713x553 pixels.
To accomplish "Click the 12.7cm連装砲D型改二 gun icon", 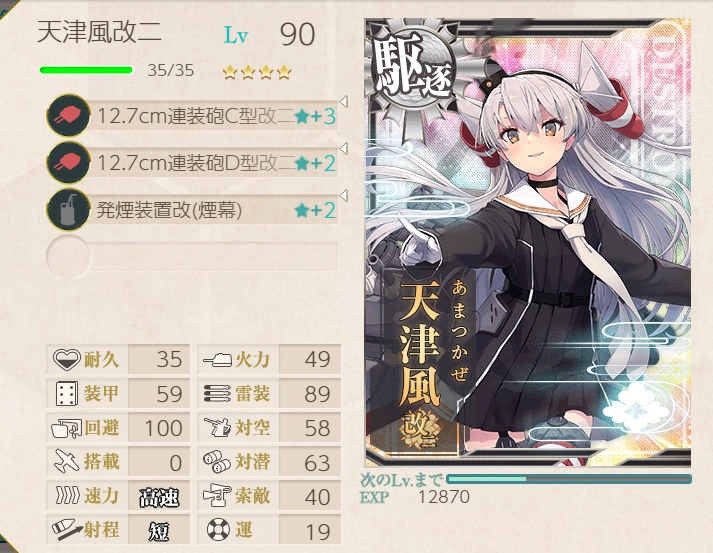I will pos(68,162).
